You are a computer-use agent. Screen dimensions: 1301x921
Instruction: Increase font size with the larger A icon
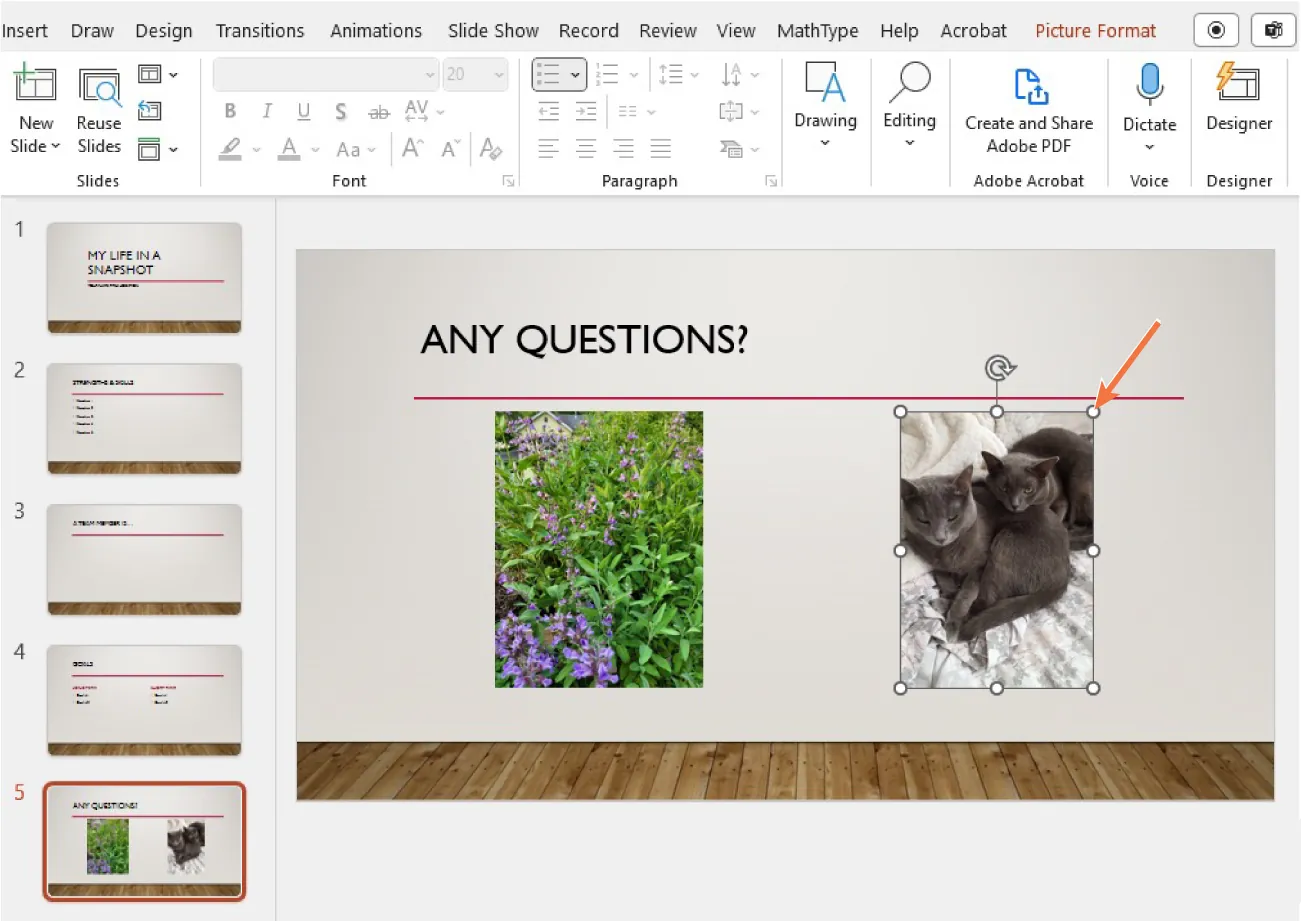(410, 148)
